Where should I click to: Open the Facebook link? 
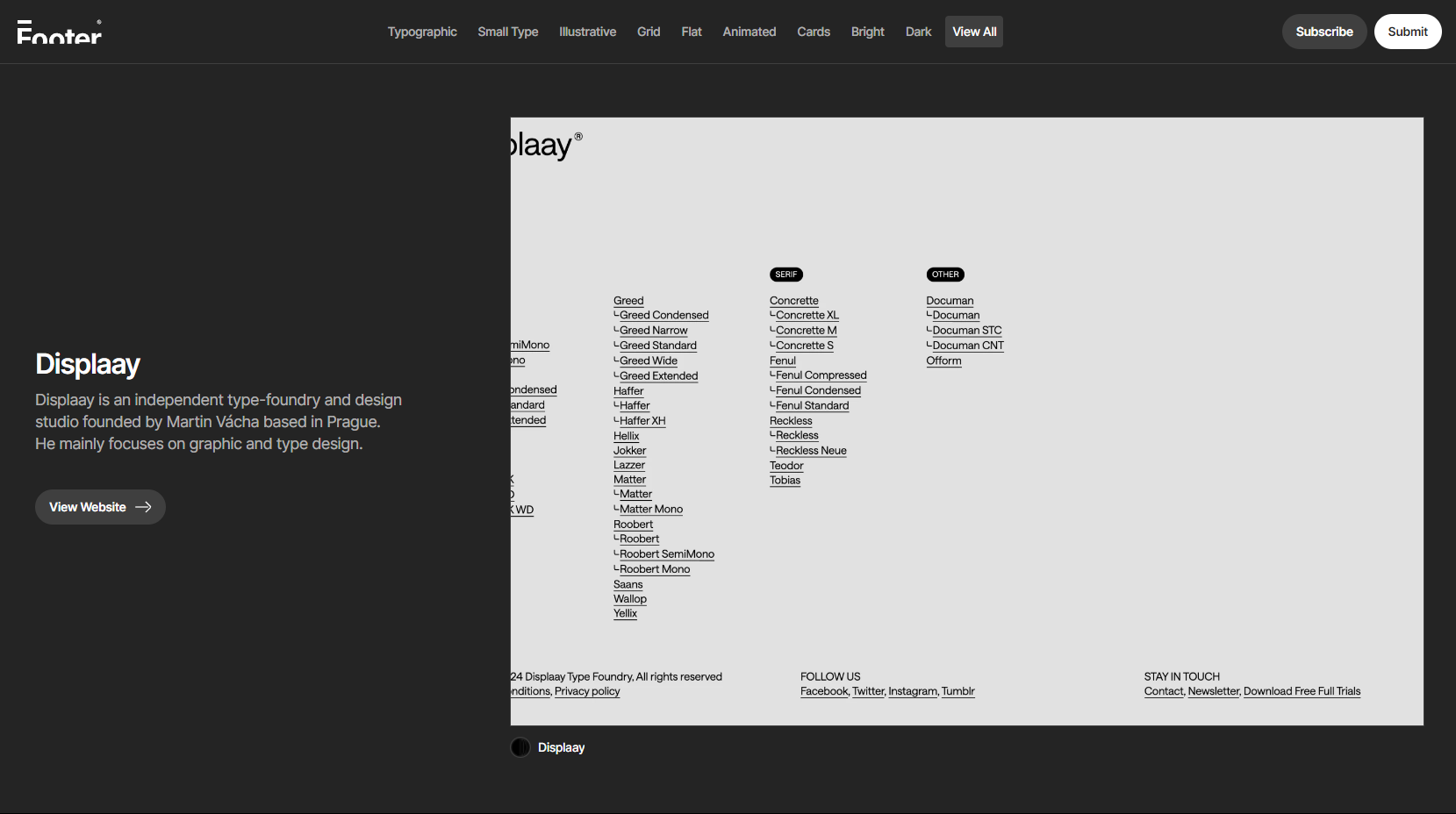824,691
